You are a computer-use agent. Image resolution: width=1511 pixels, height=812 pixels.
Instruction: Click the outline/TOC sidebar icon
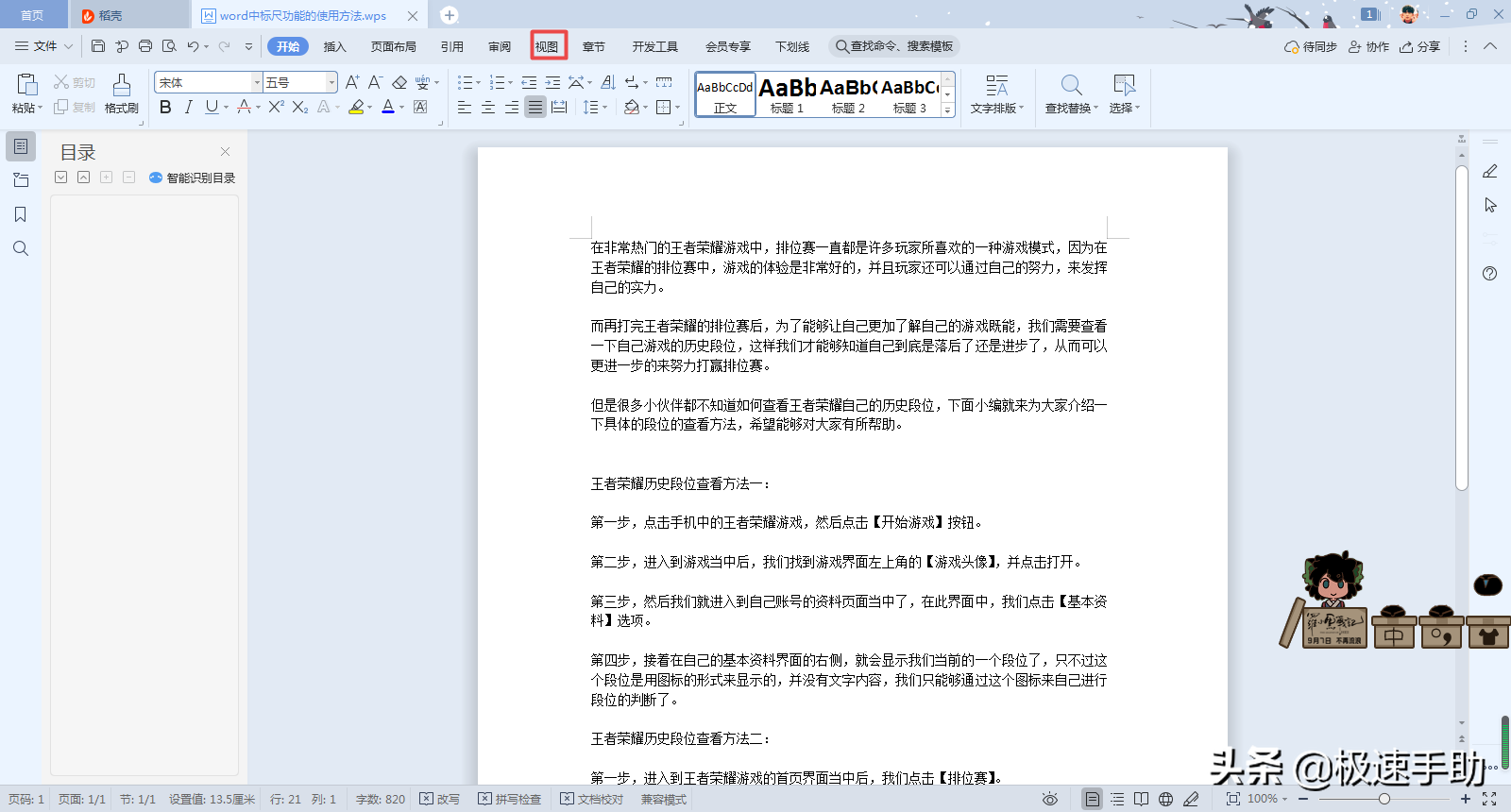(21, 146)
